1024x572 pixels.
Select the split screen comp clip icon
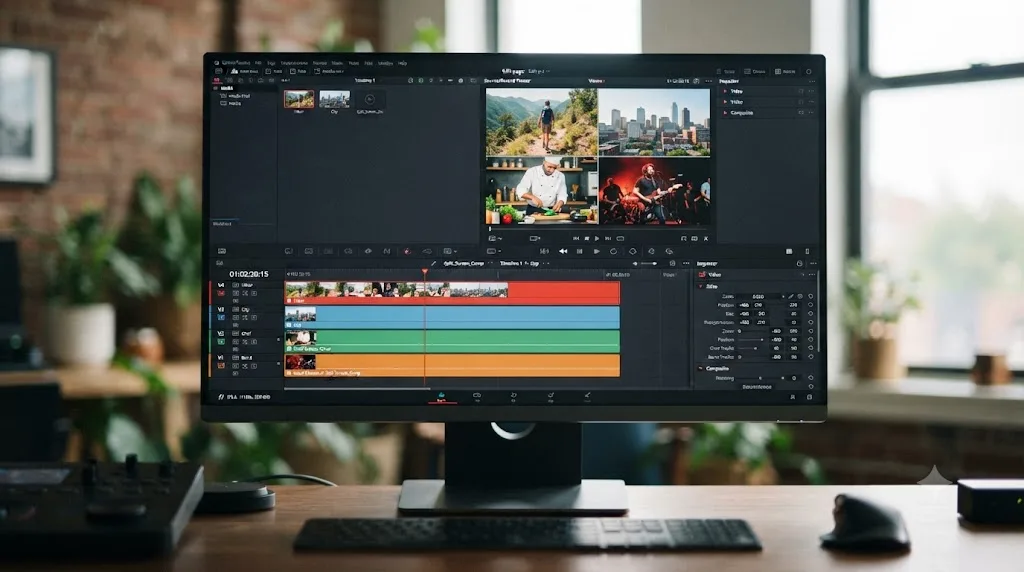pyautogui.click(x=370, y=99)
